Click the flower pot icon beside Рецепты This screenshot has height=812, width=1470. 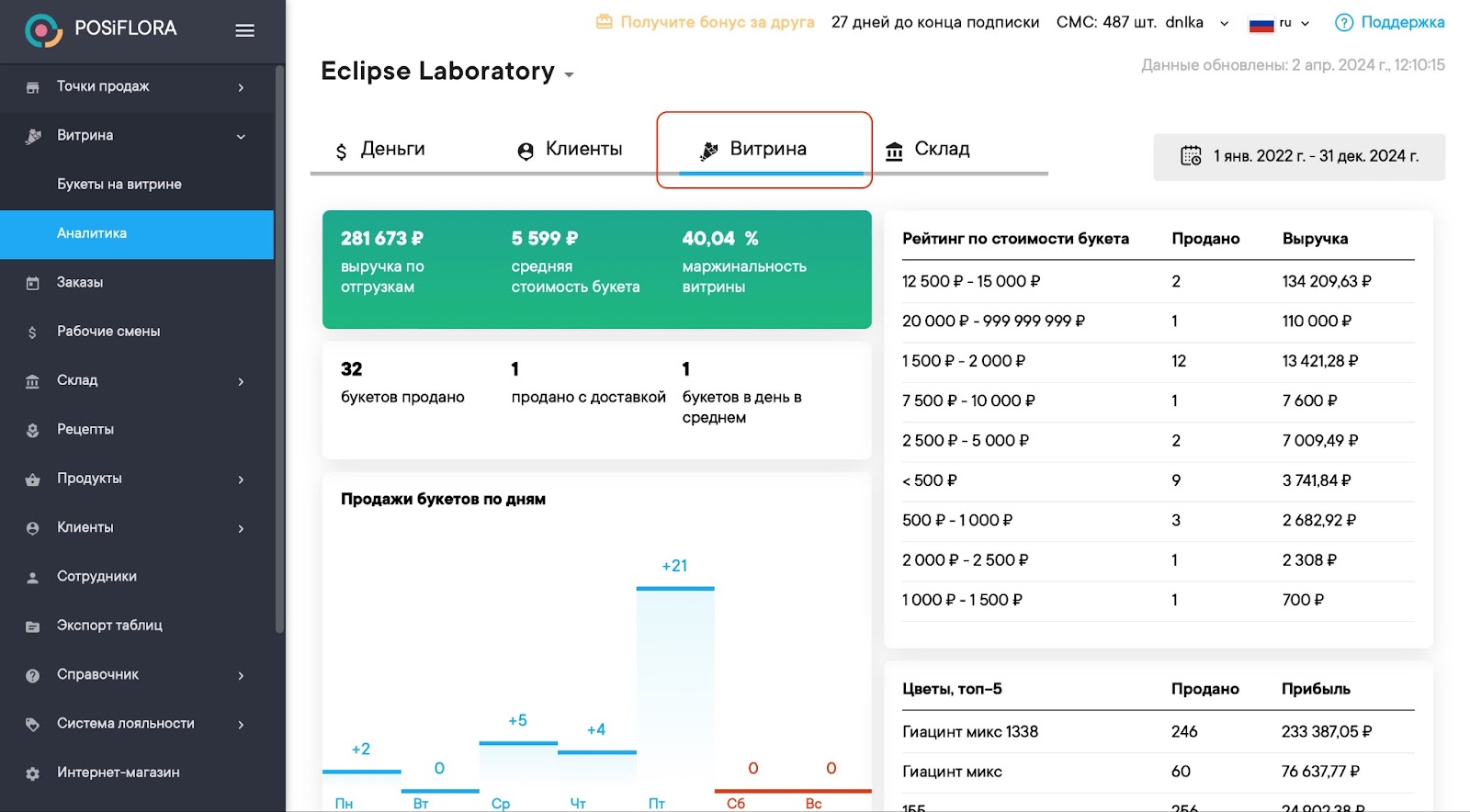[x=33, y=430]
